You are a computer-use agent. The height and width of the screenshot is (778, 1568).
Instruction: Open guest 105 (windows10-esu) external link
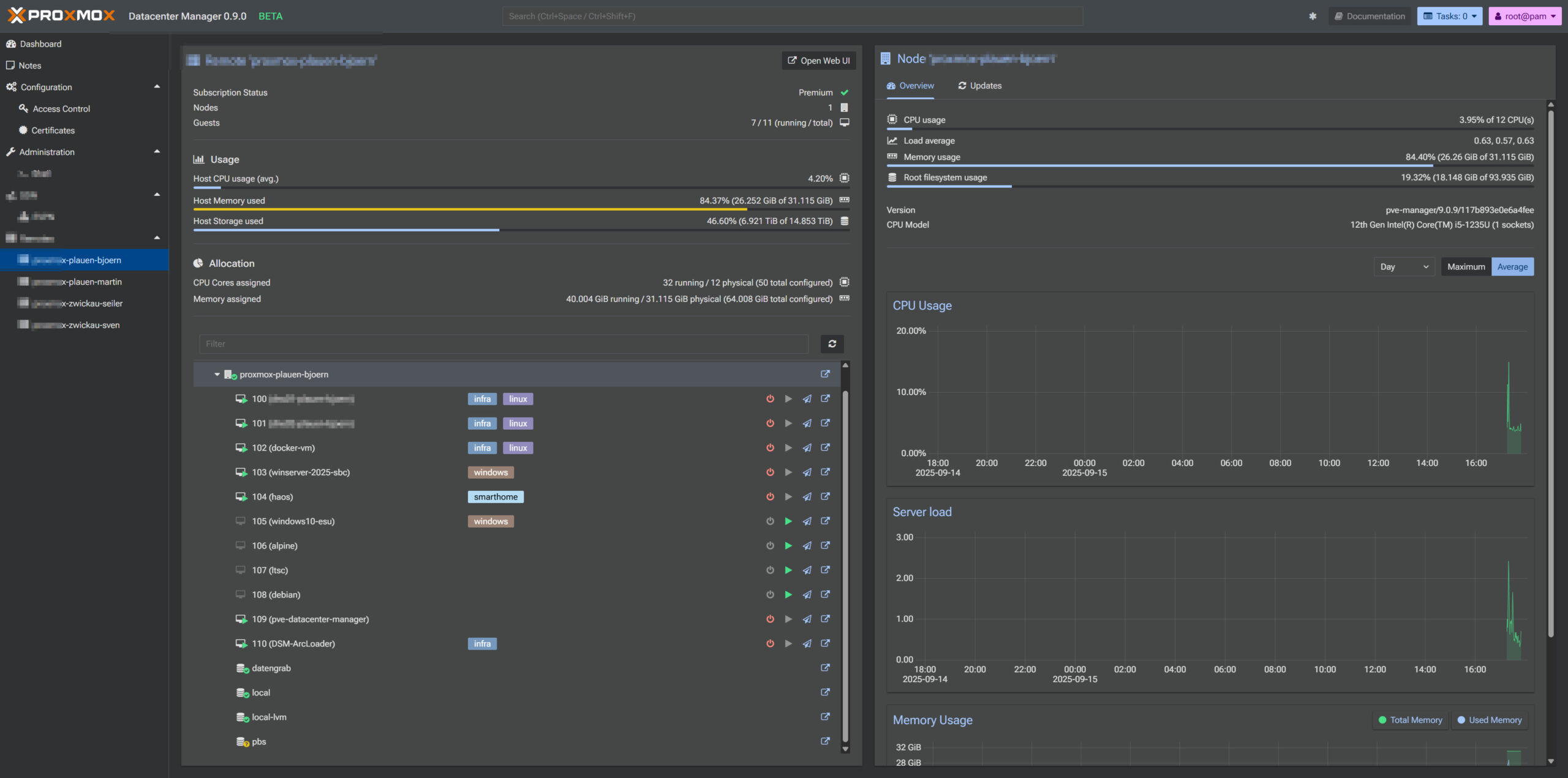pos(825,521)
